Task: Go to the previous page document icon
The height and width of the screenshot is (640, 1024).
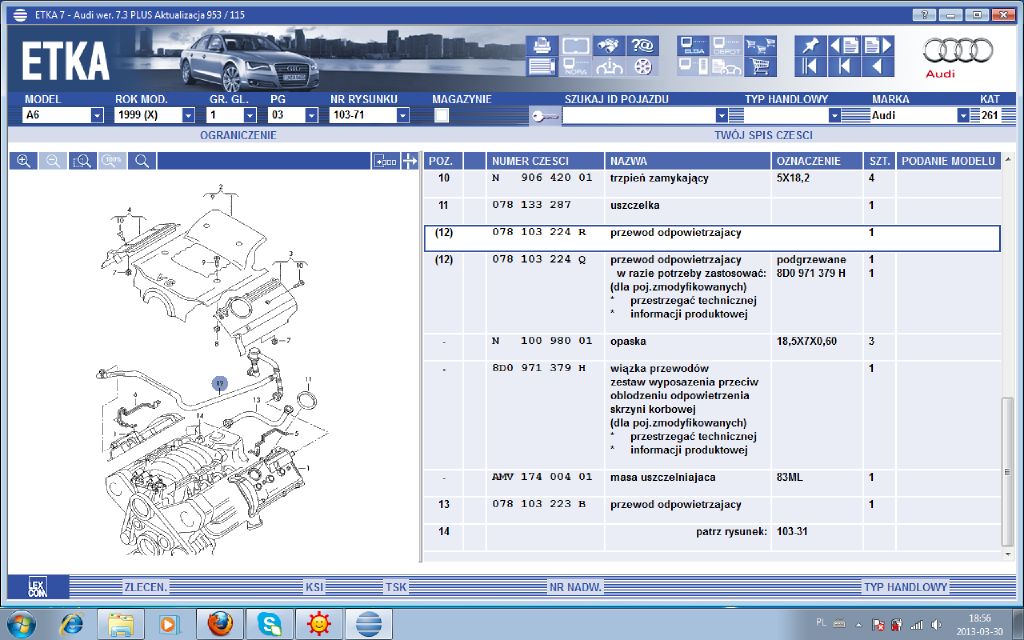Action: coord(844,46)
